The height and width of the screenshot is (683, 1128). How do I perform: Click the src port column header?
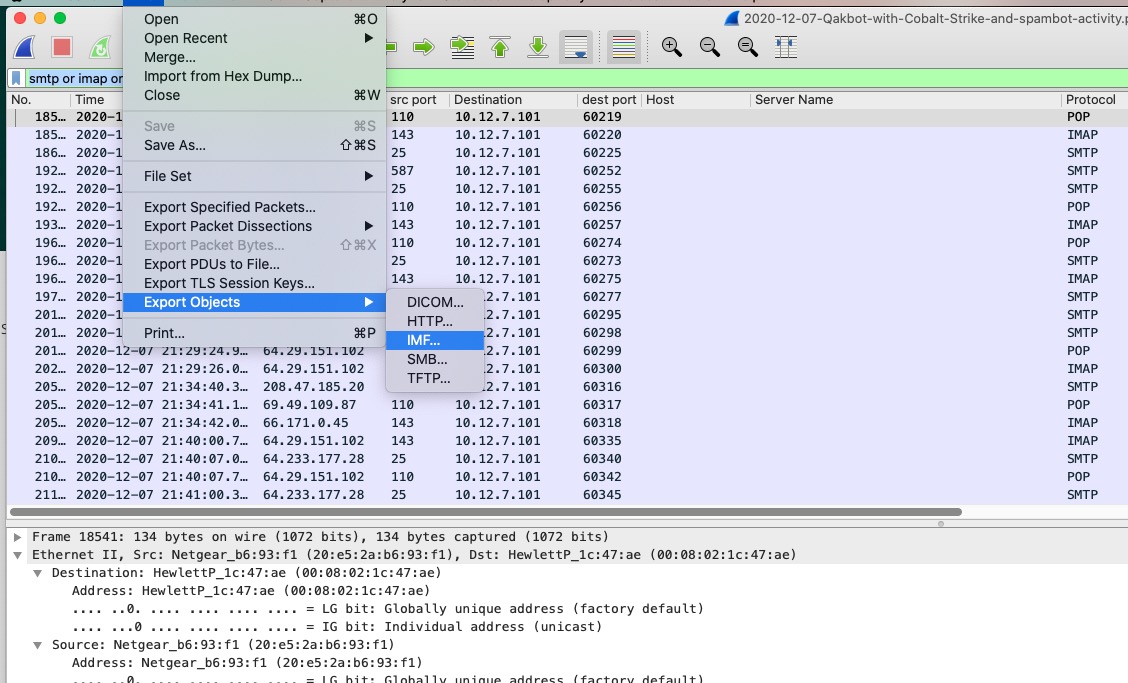tap(417, 100)
